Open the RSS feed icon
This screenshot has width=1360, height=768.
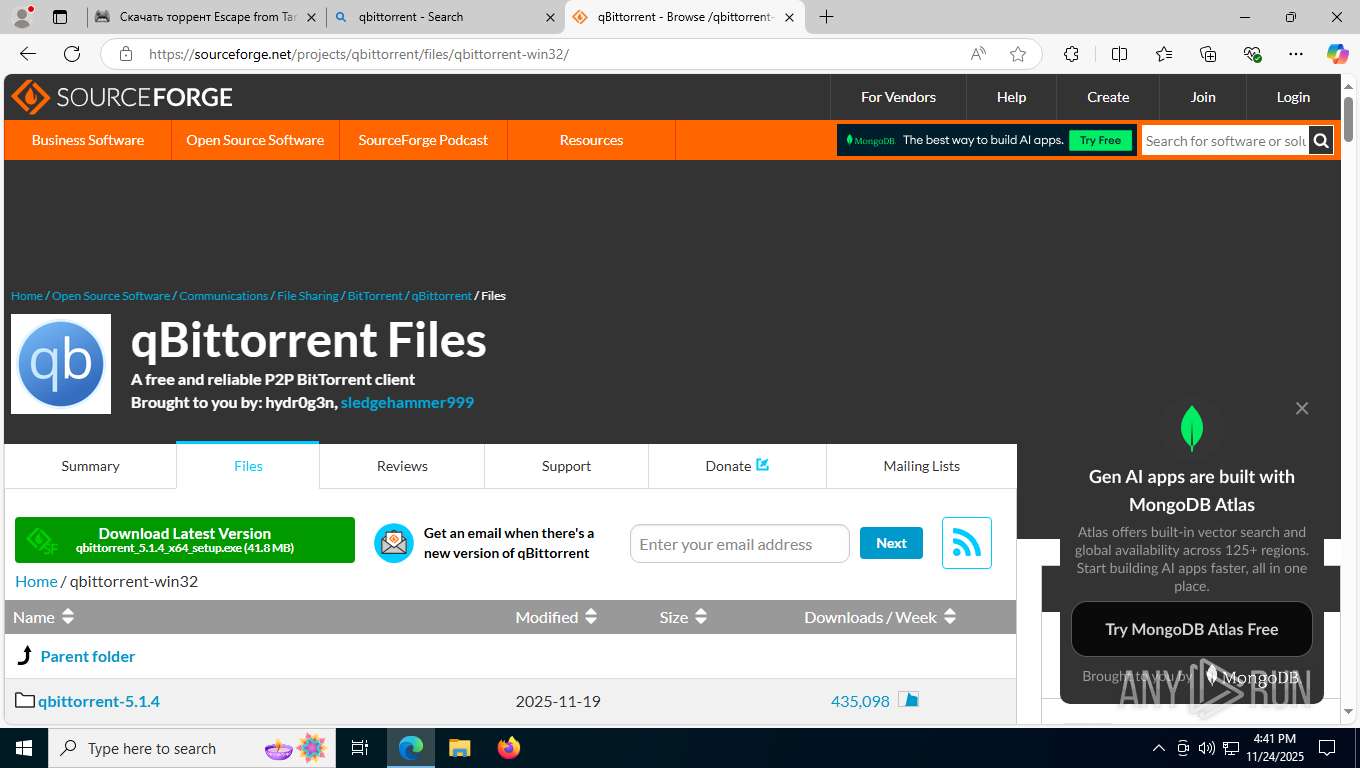966,543
